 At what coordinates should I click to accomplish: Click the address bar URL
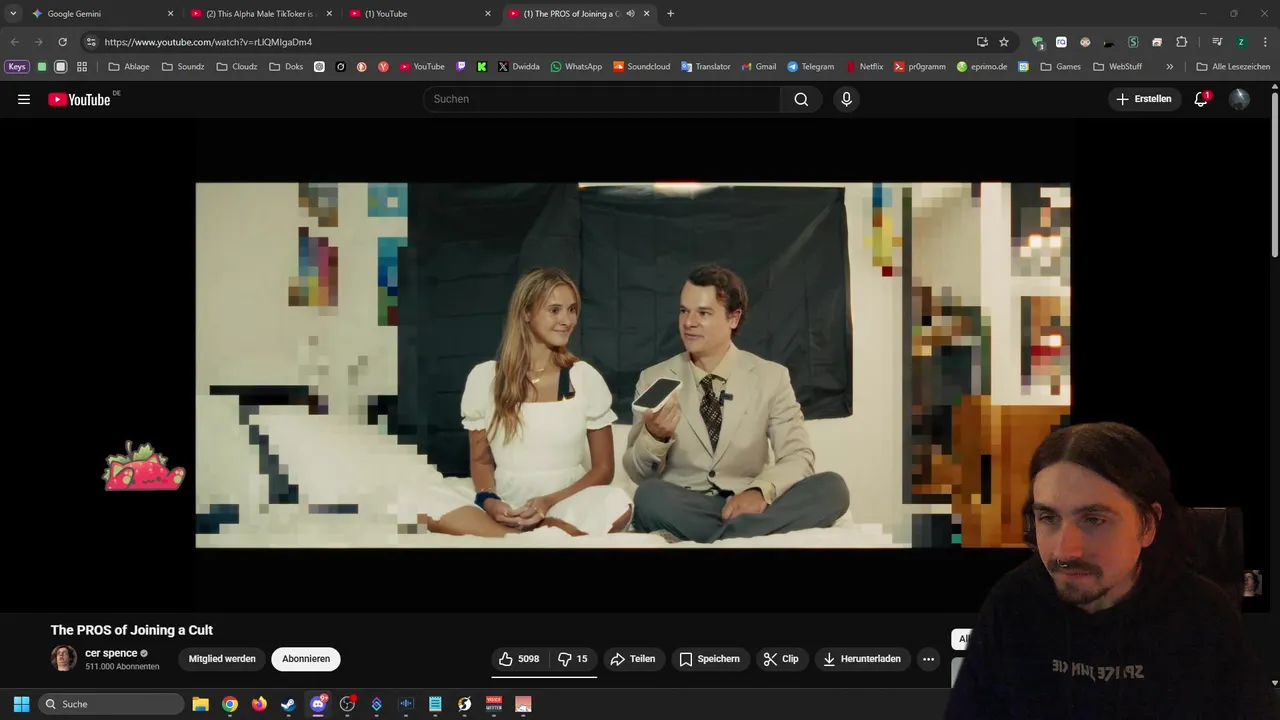(x=208, y=42)
